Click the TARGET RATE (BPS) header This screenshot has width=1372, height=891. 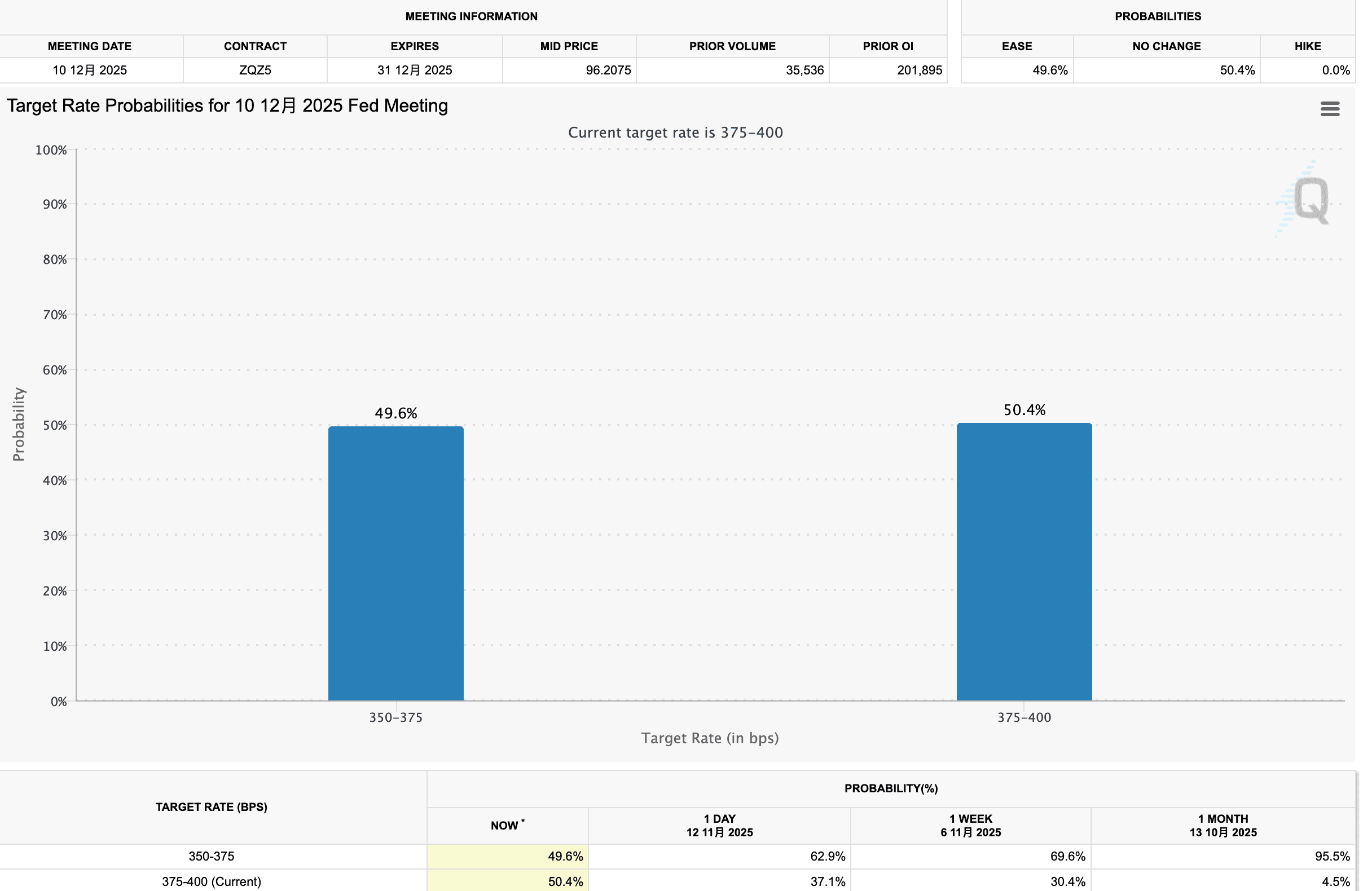tap(211, 807)
